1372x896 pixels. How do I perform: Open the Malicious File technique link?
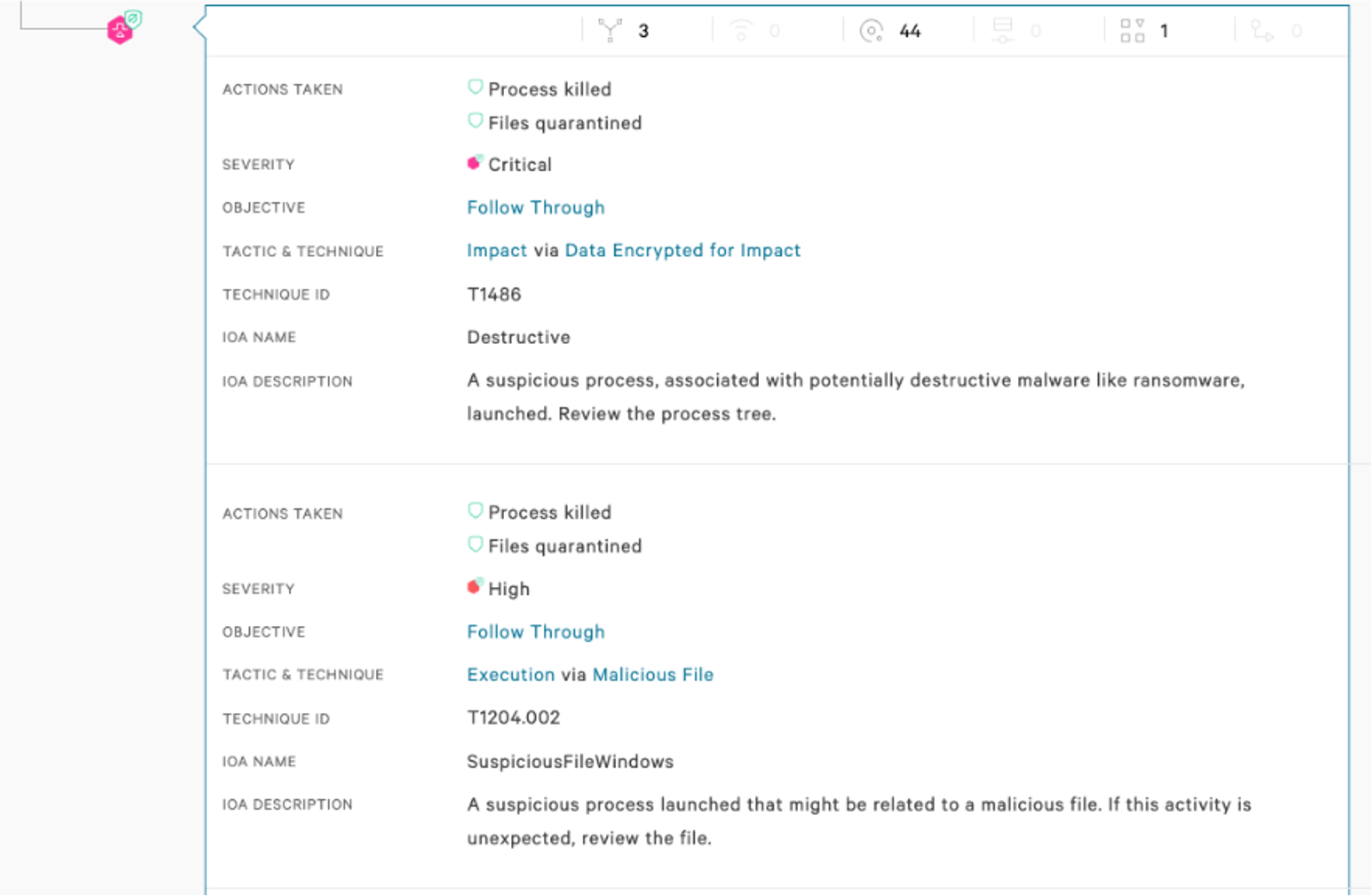(653, 675)
